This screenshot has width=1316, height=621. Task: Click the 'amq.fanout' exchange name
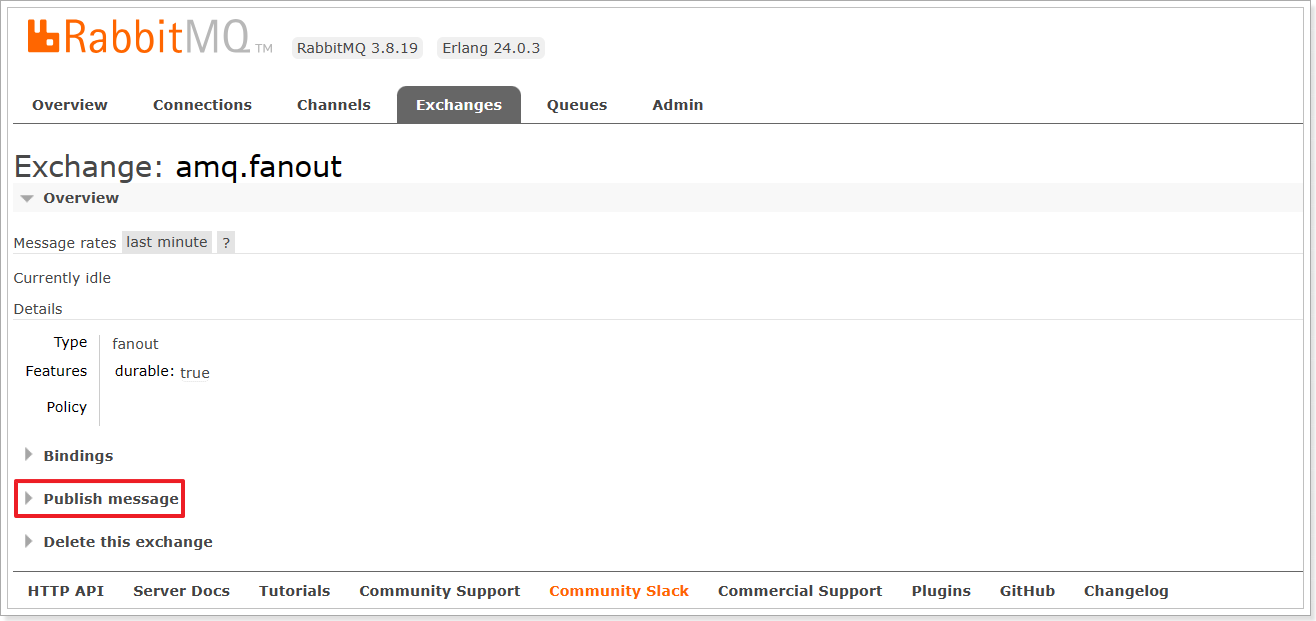pos(259,166)
